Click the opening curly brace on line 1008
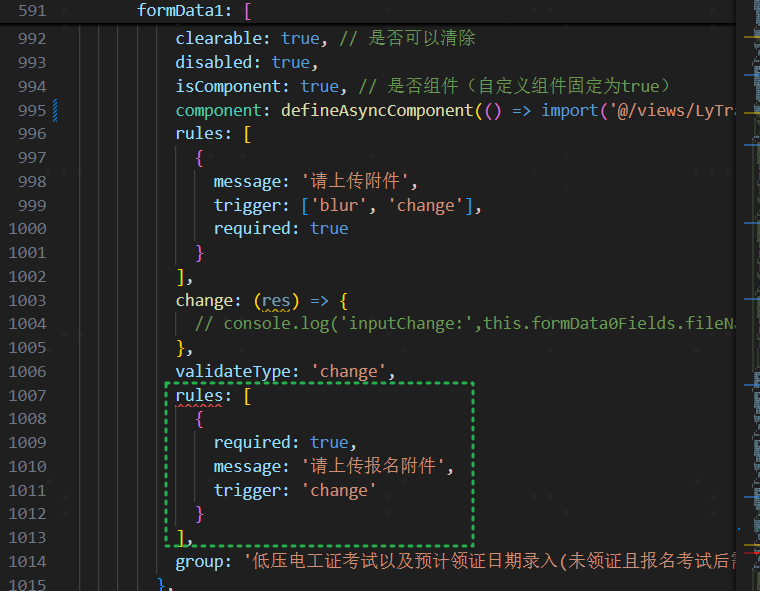The image size is (760, 591). pyautogui.click(x=199, y=419)
